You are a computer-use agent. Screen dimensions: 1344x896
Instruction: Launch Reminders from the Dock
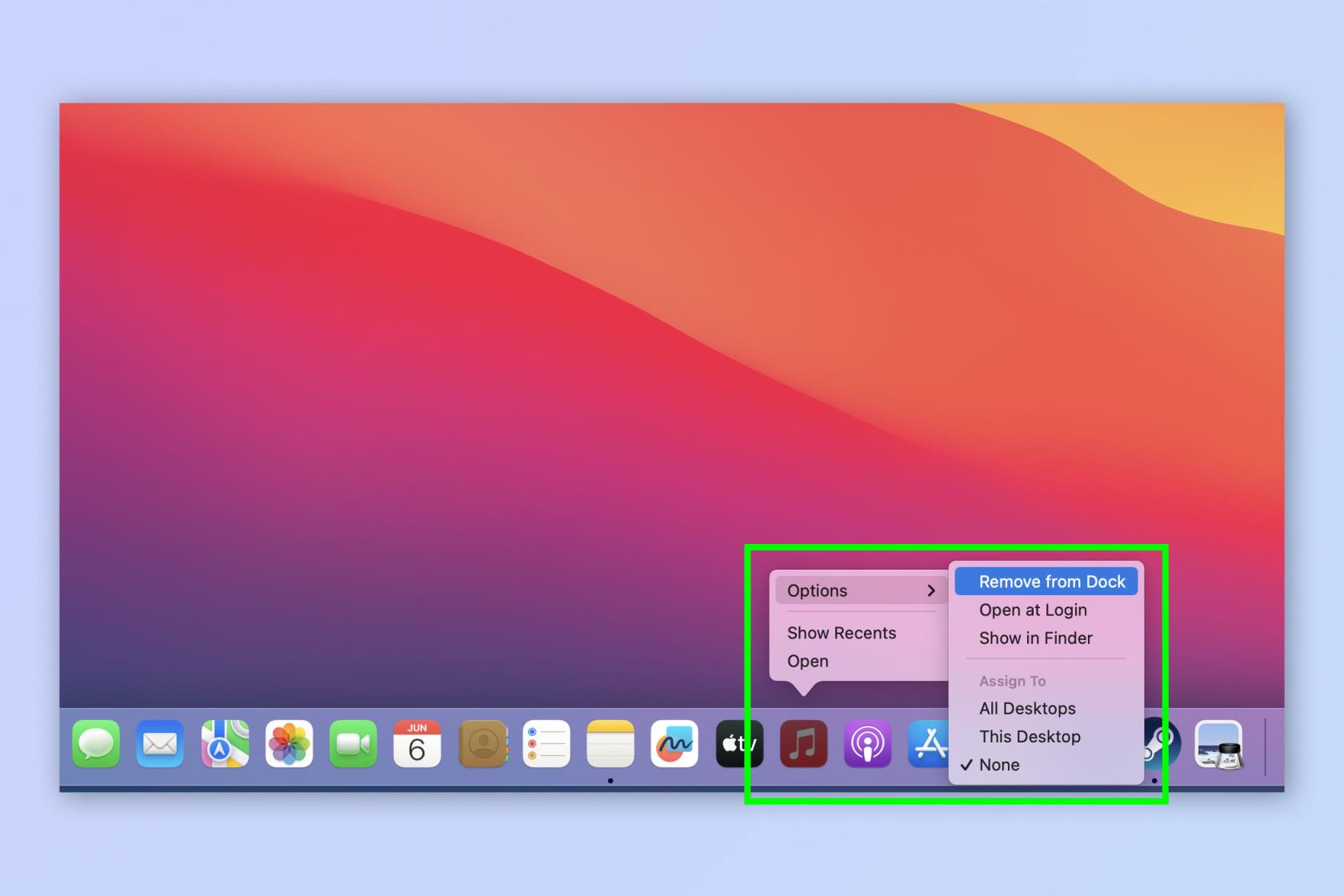546,744
